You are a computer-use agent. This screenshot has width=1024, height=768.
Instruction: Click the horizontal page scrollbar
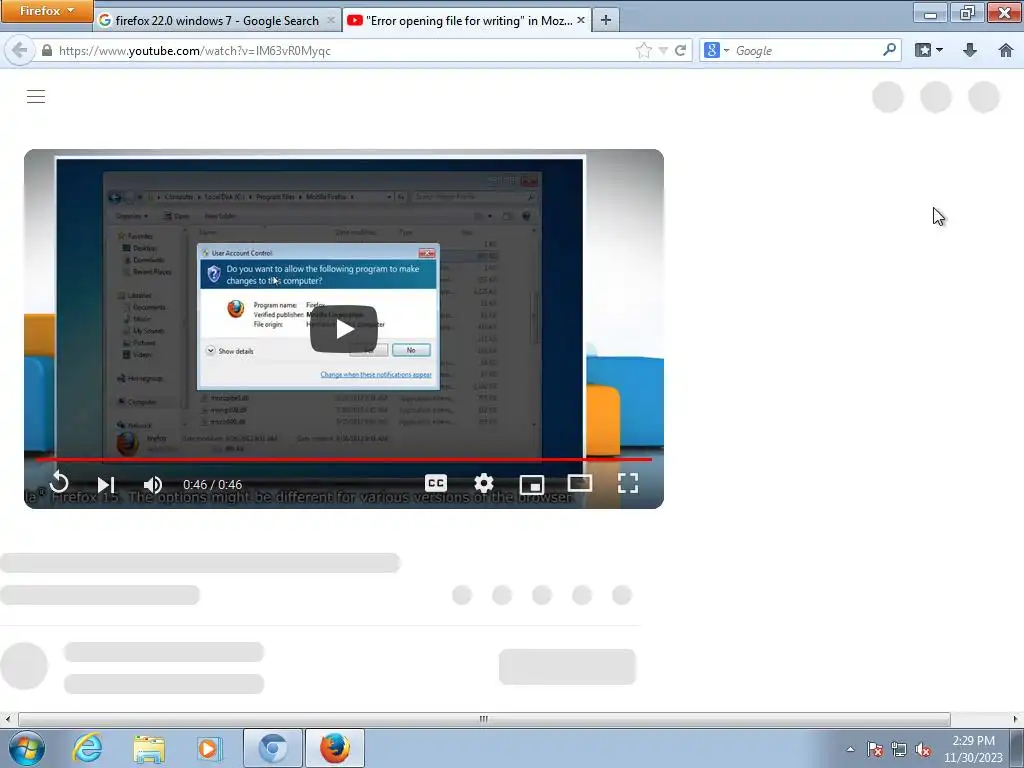tap(484, 719)
